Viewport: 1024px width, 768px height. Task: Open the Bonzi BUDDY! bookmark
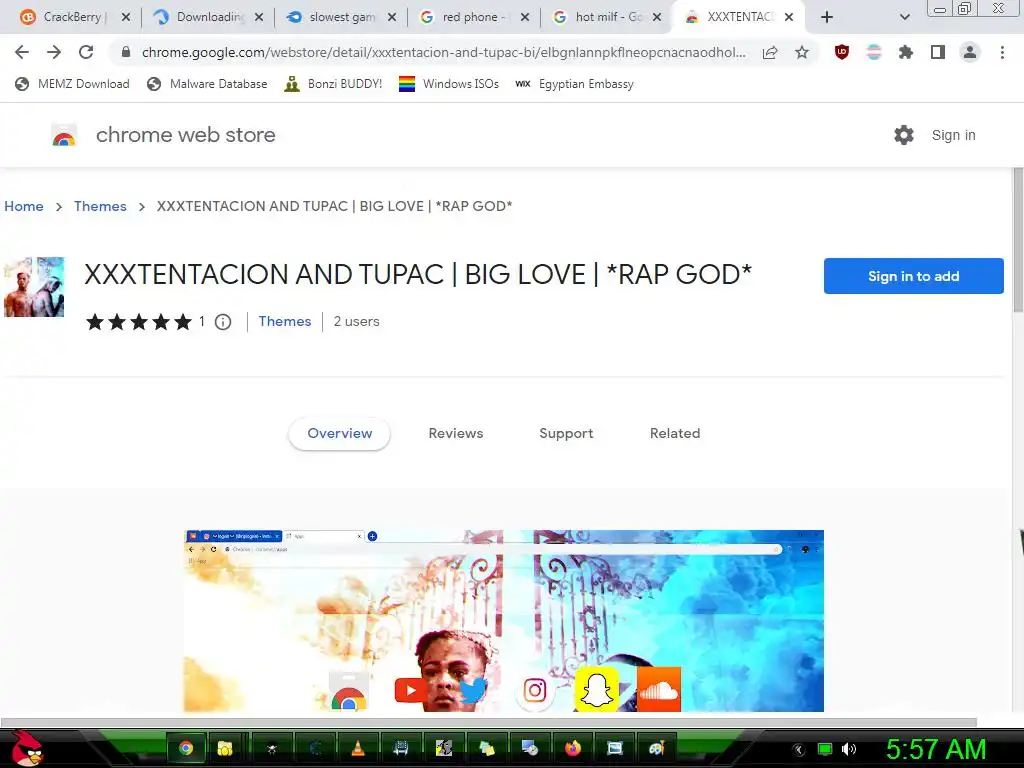[333, 84]
